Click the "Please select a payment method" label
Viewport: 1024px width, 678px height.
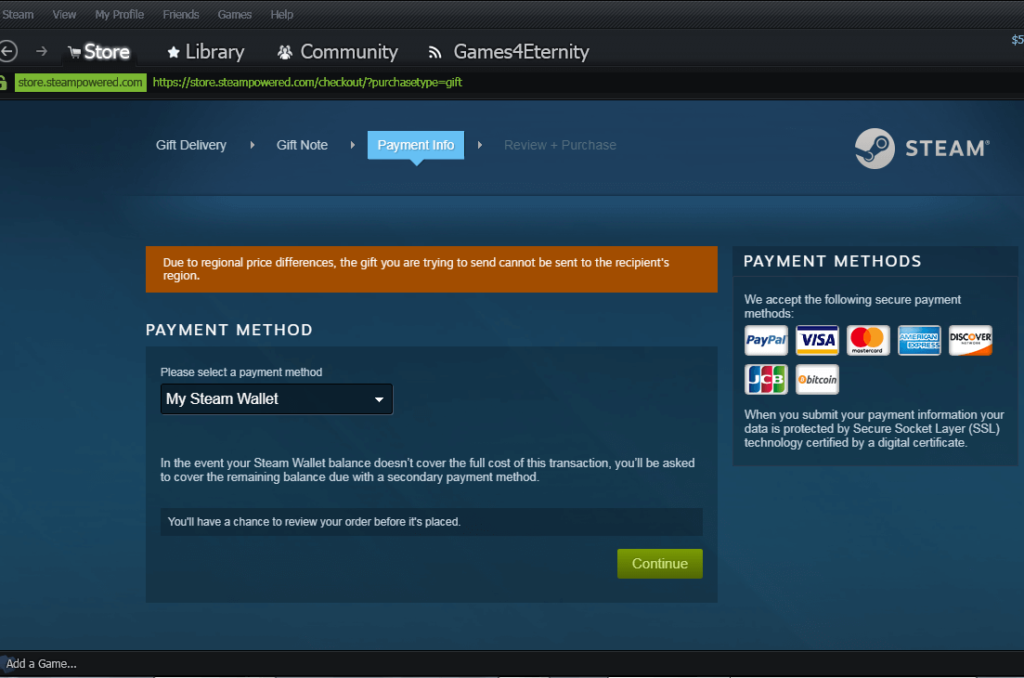tap(241, 372)
